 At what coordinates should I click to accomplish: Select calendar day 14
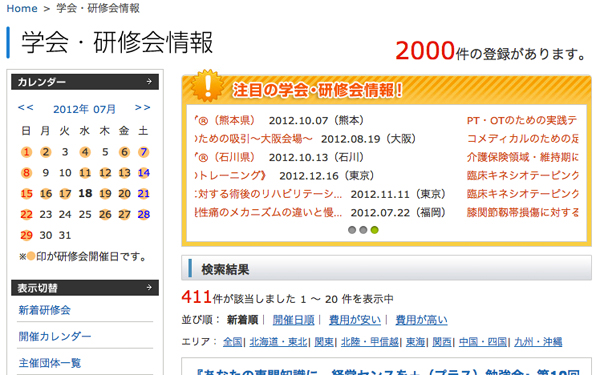pos(143,173)
